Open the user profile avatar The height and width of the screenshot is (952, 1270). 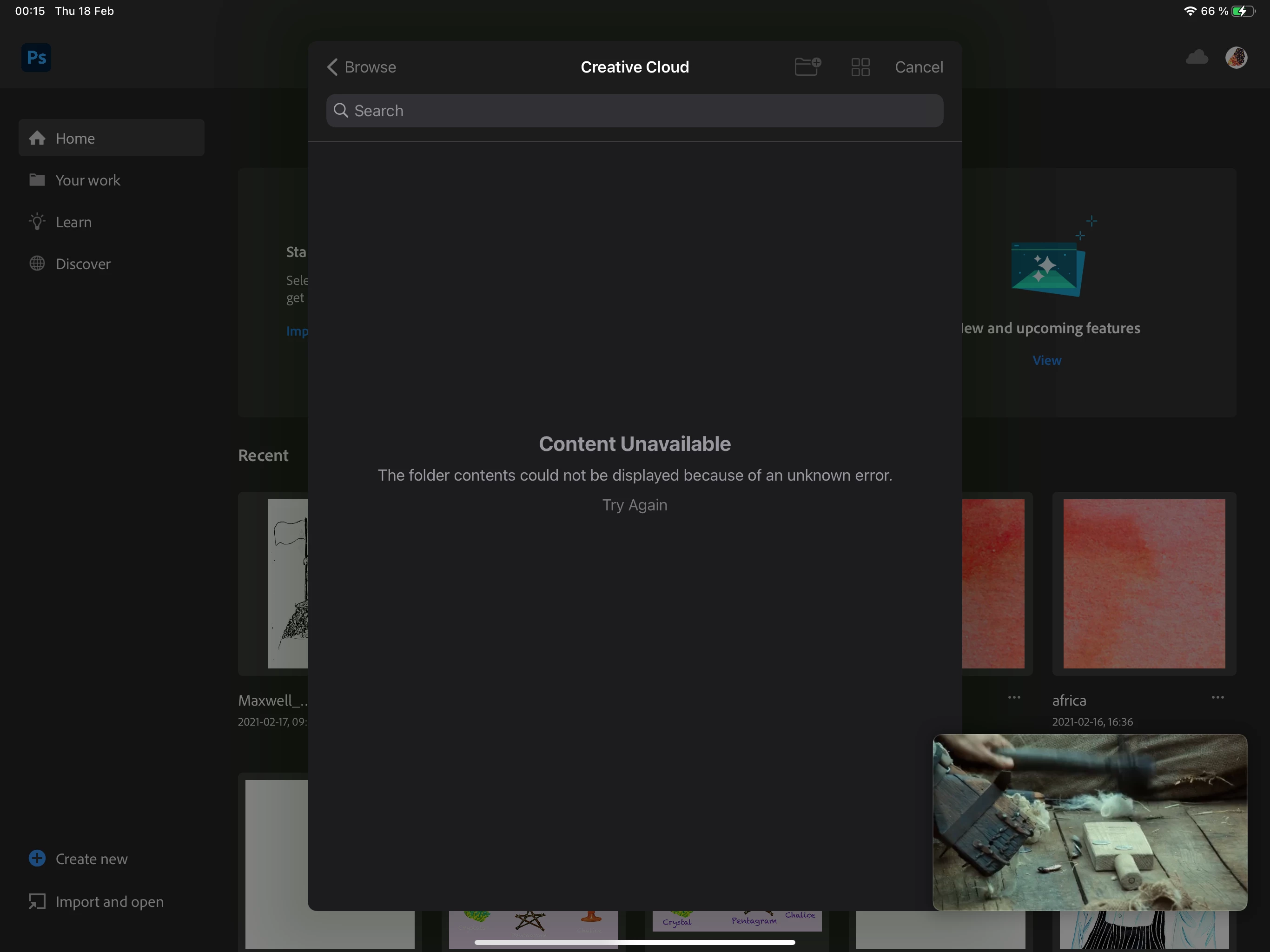coord(1236,58)
